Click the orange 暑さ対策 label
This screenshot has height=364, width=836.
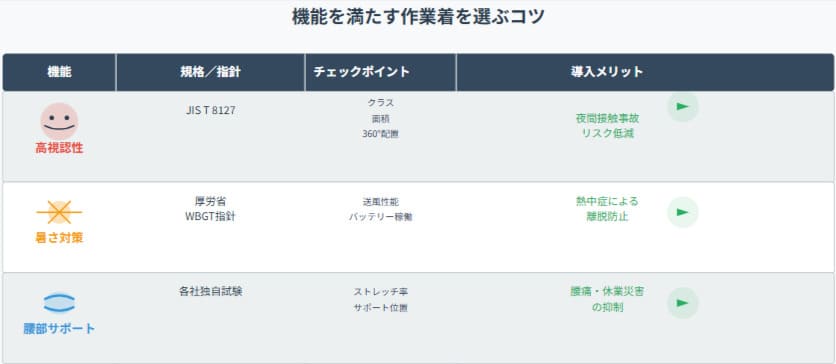pyautogui.click(x=59, y=238)
